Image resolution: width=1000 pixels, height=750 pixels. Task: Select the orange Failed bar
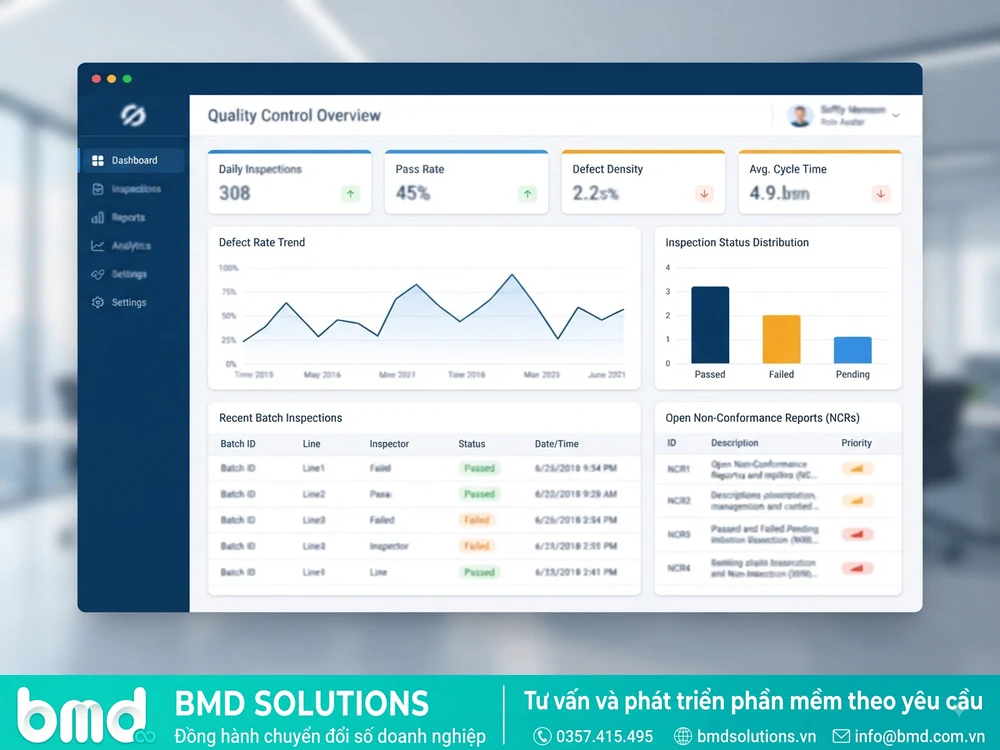781,339
